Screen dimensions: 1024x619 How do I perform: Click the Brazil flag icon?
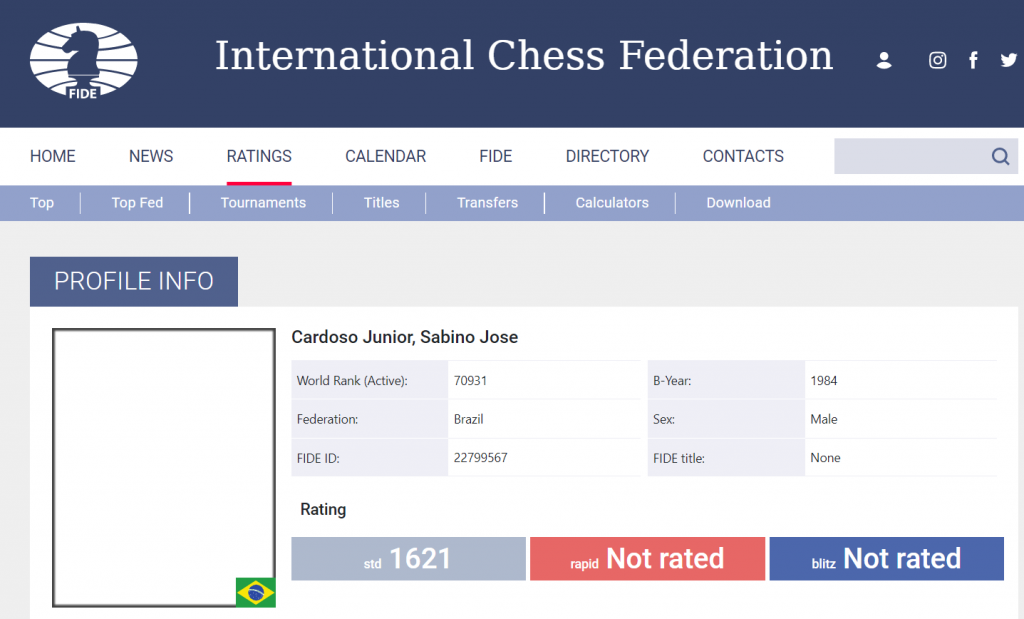(255, 592)
